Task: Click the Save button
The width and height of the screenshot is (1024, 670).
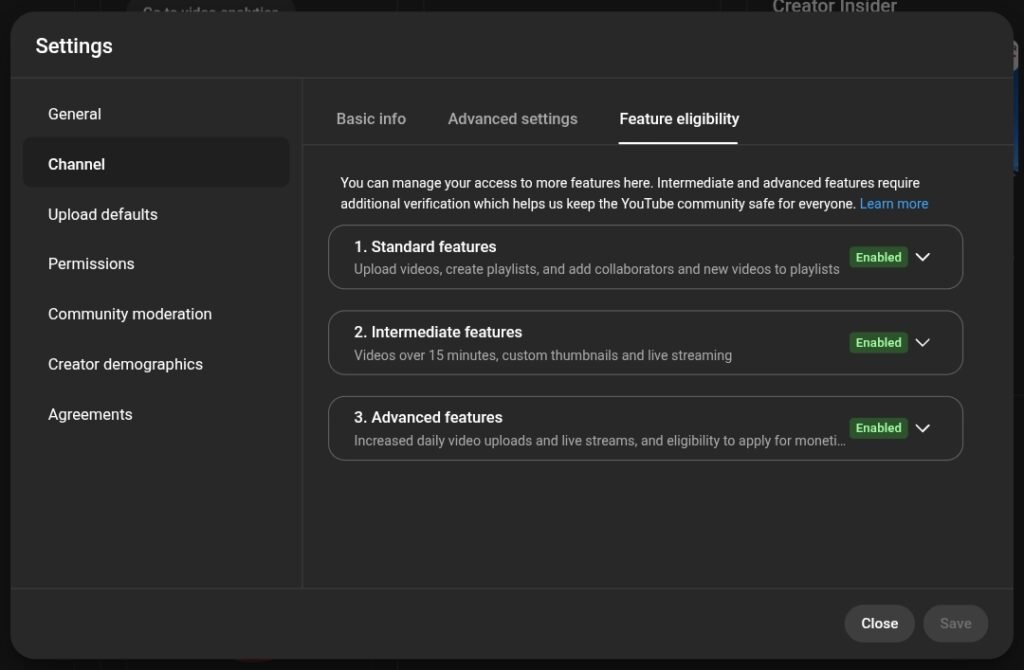Action: (x=955, y=623)
